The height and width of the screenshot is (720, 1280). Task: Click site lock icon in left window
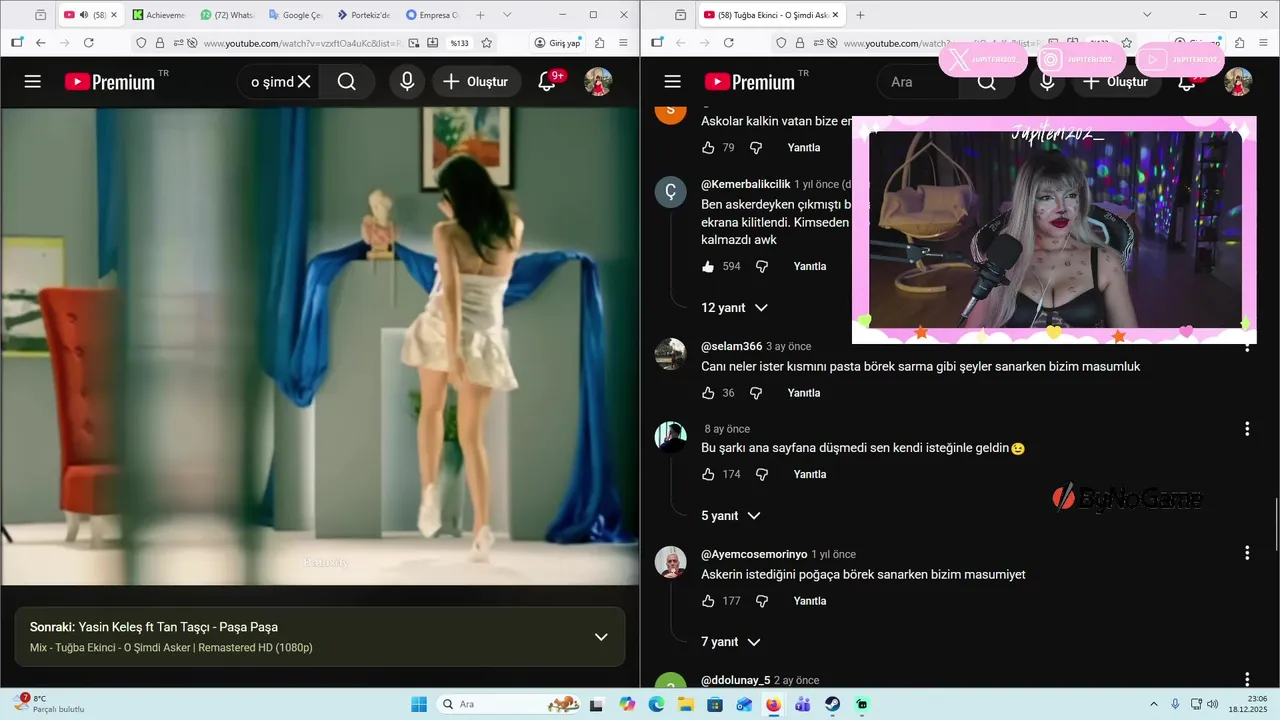click(160, 43)
